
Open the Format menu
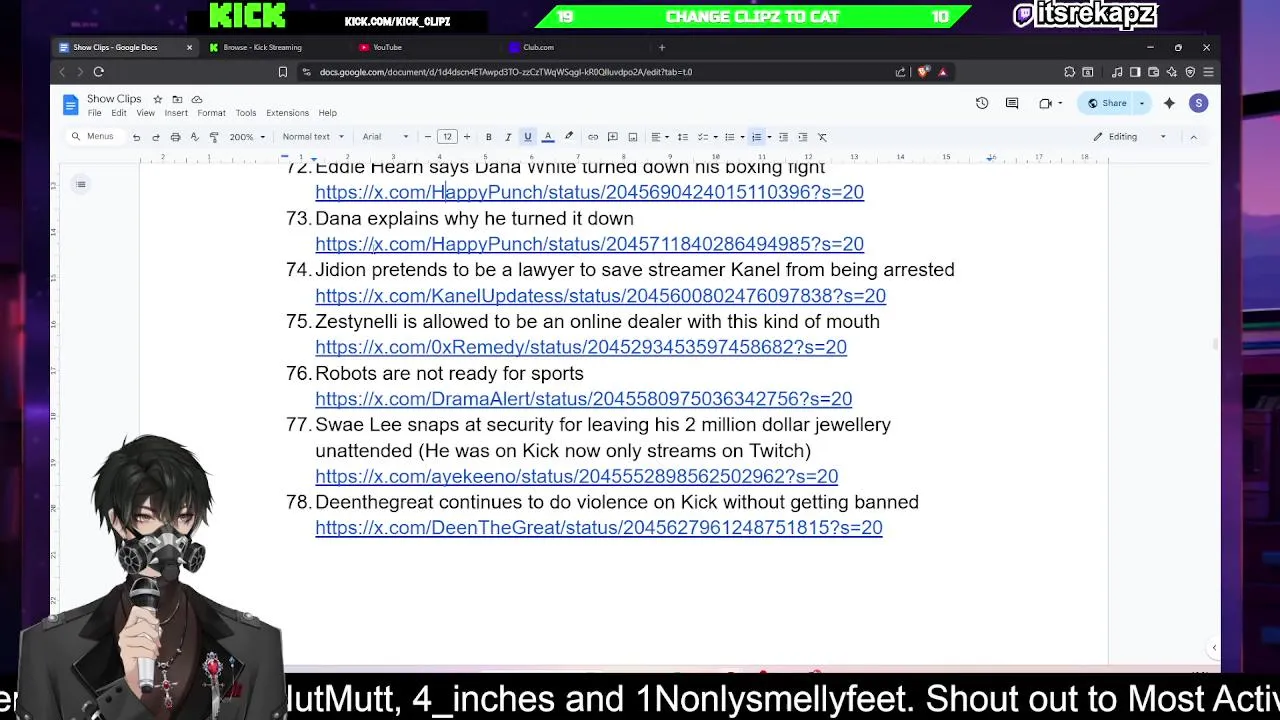pos(211,113)
